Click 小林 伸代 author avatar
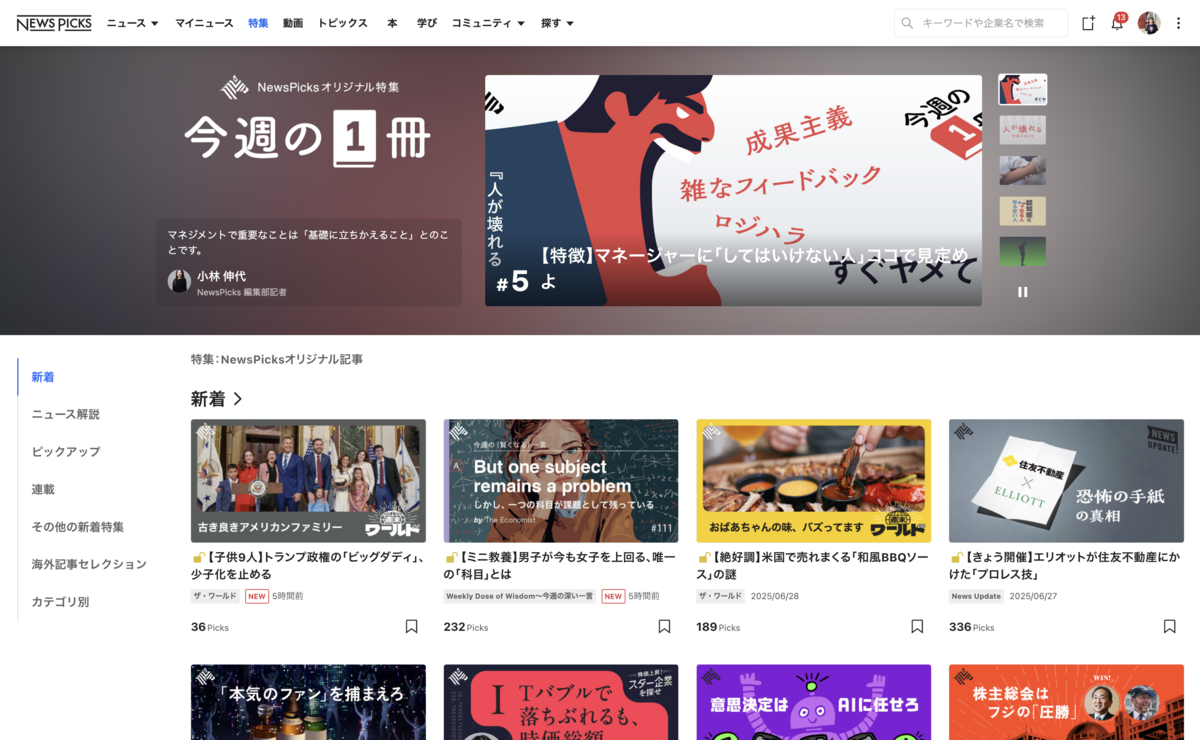 [179, 282]
